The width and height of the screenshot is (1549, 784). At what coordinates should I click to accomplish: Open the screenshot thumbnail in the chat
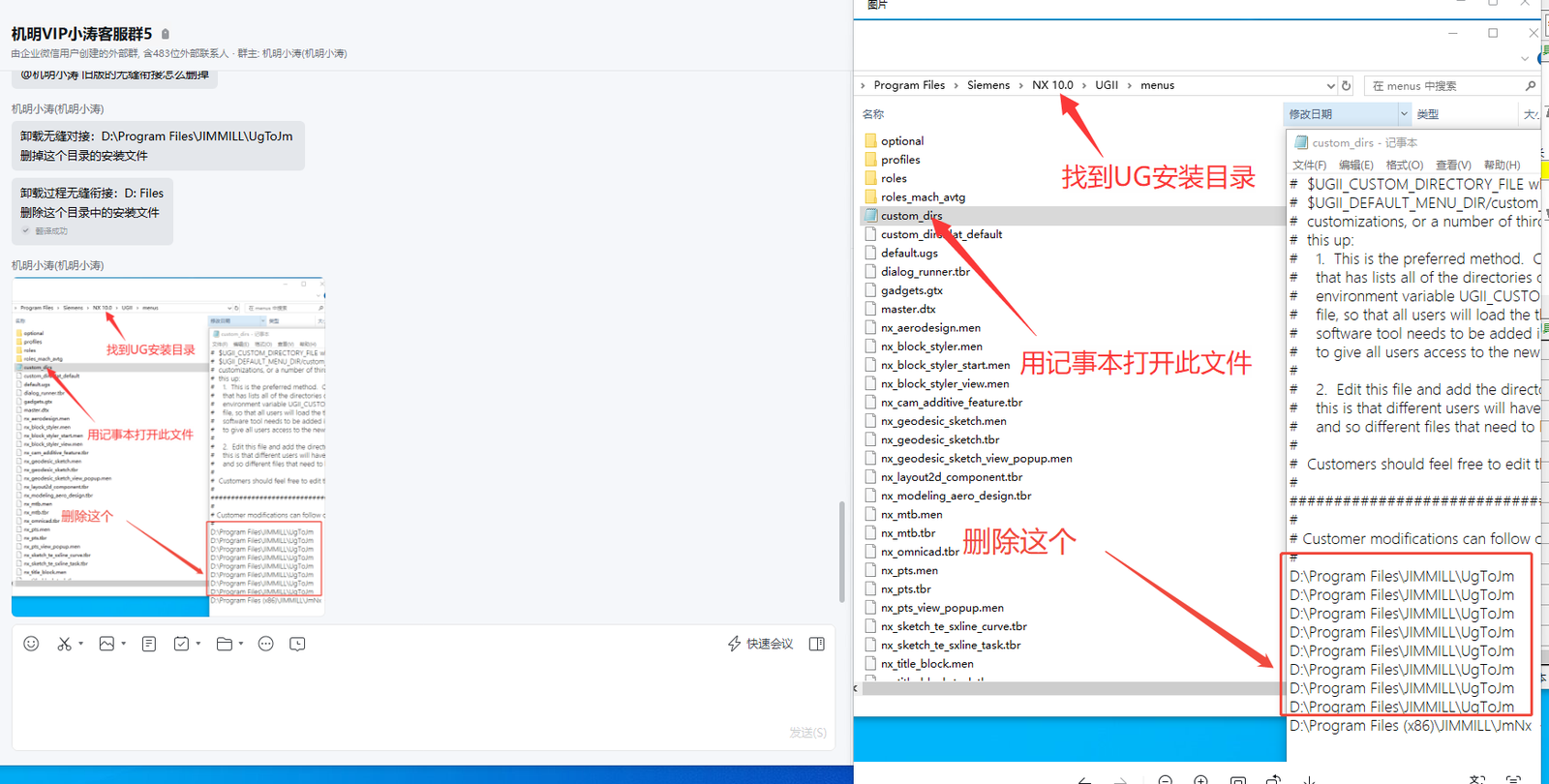coord(168,446)
